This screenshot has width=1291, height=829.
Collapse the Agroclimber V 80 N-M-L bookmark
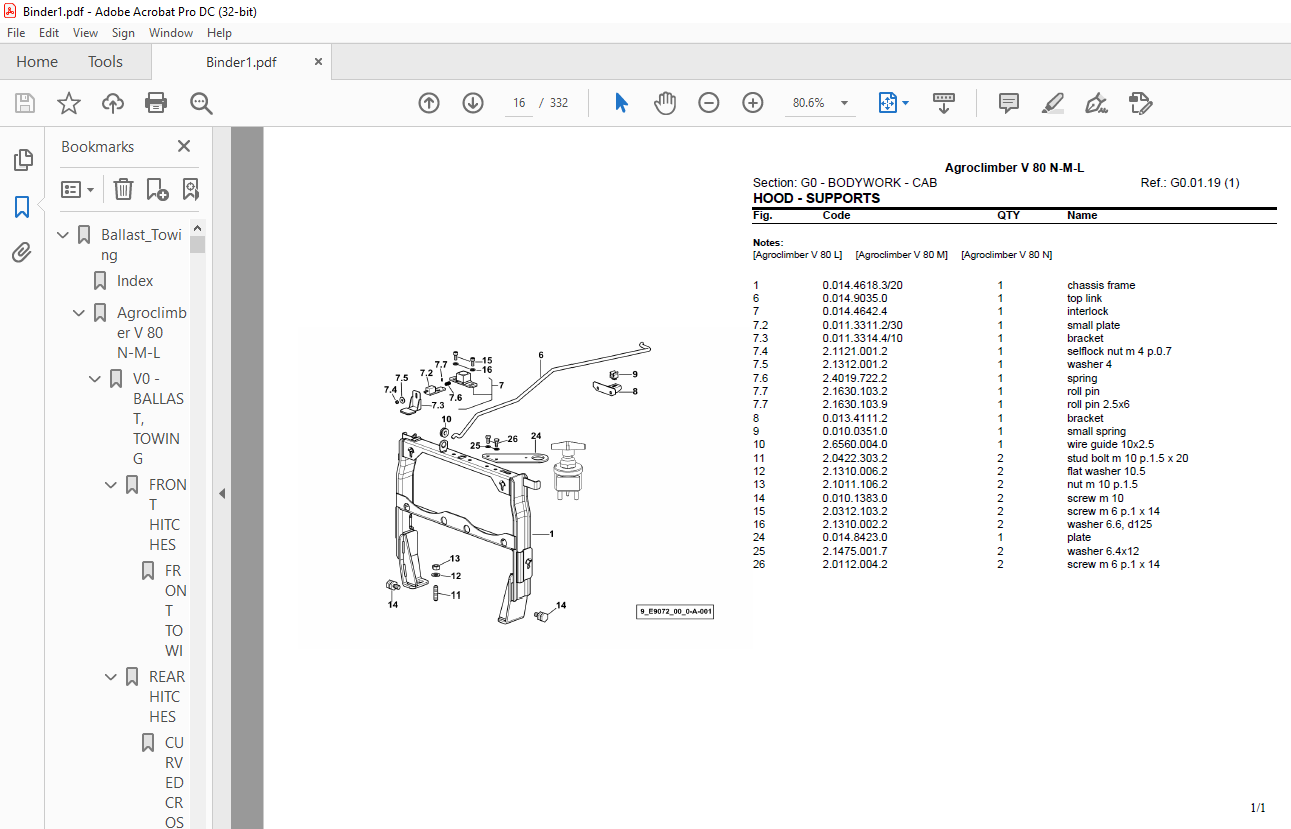point(80,313)
